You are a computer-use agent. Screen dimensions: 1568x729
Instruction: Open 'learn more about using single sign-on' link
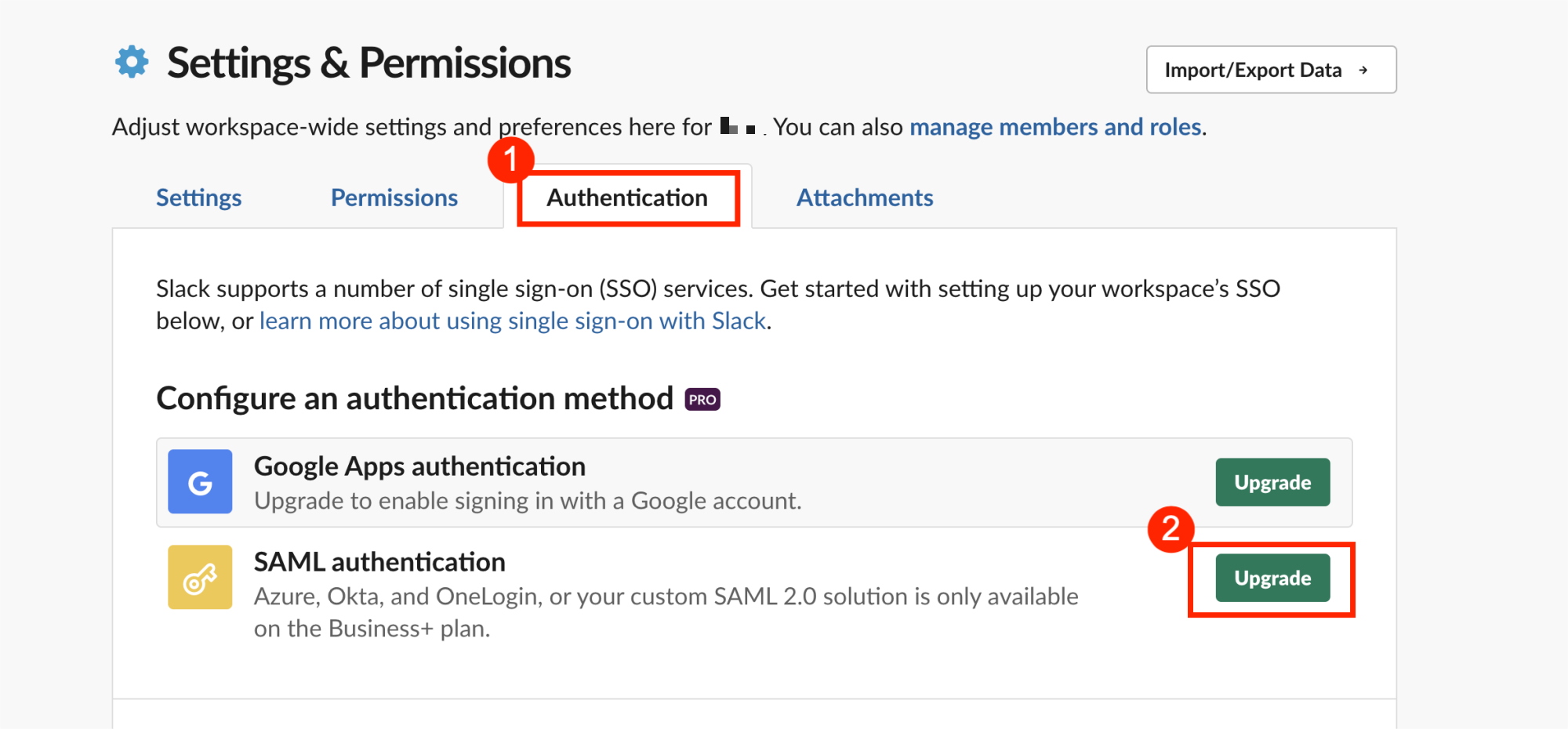[513, 321]
